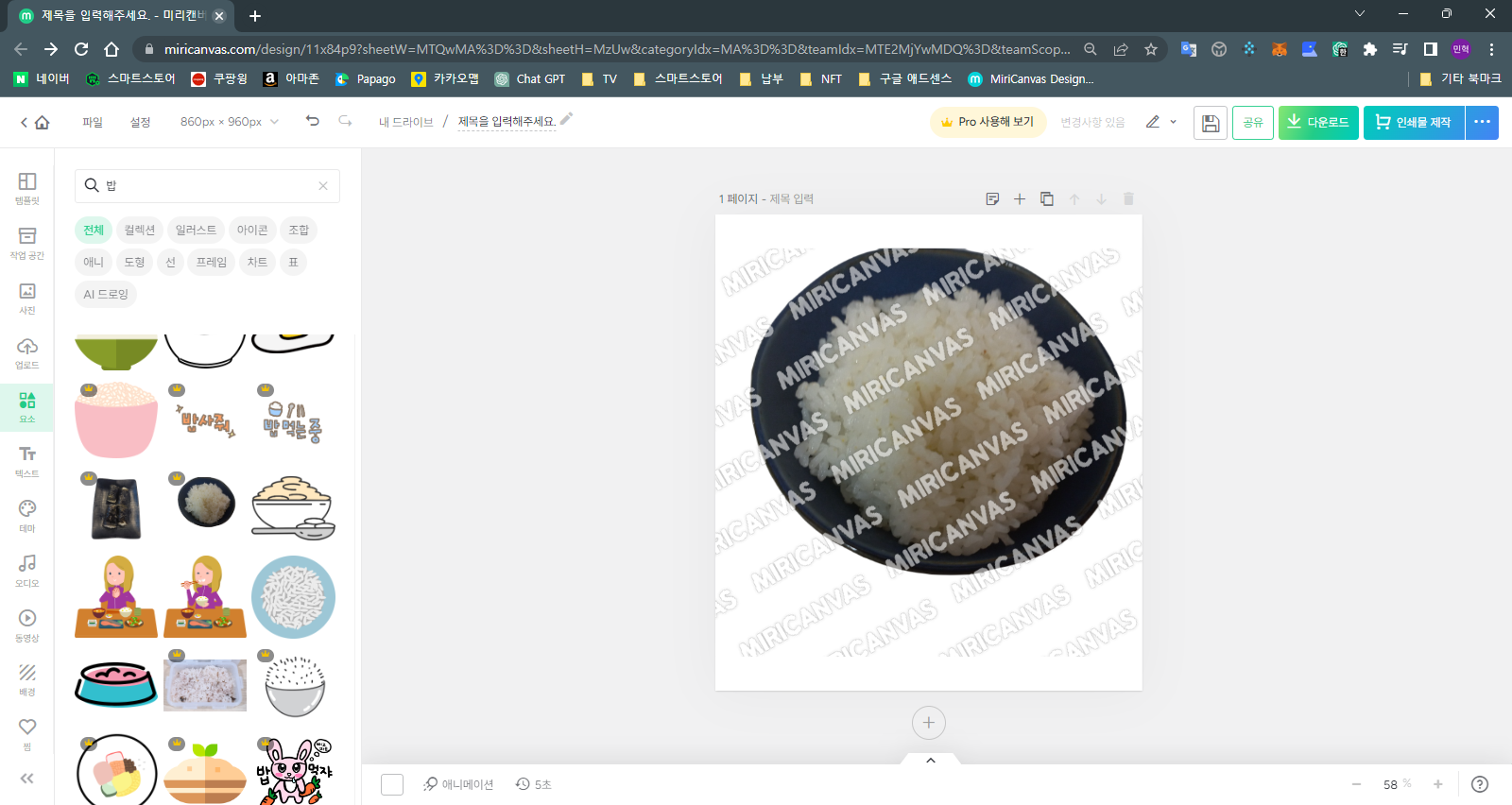Image resolution: width=1512 pixels, height=805 pixels.
Task: Select the 프레임 frame filter tab
Action: tap(212, 262)
